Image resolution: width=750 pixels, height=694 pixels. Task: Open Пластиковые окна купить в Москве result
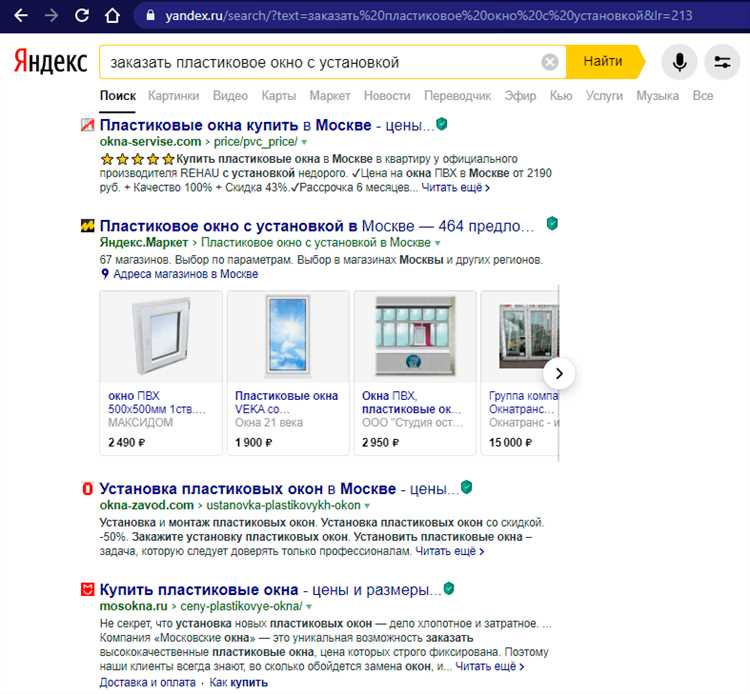click(267, 125)
